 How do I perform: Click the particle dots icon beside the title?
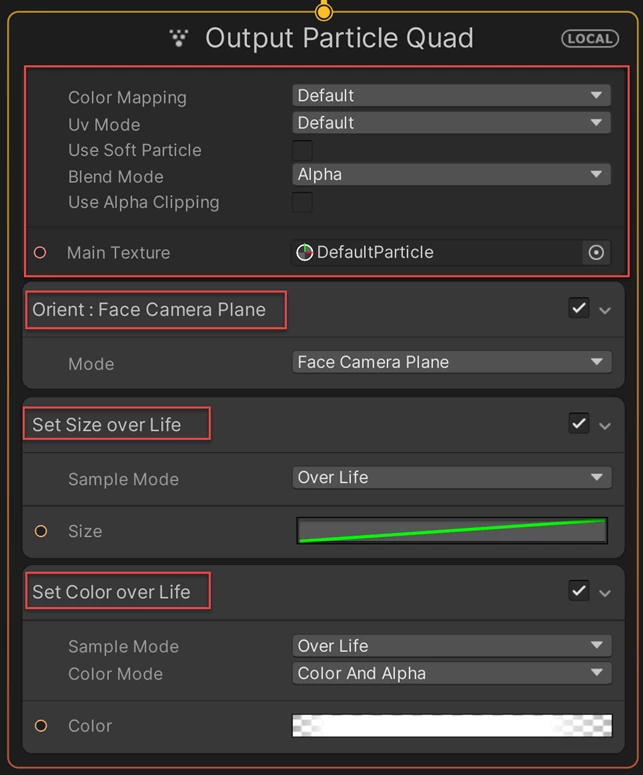pos(178,38)
